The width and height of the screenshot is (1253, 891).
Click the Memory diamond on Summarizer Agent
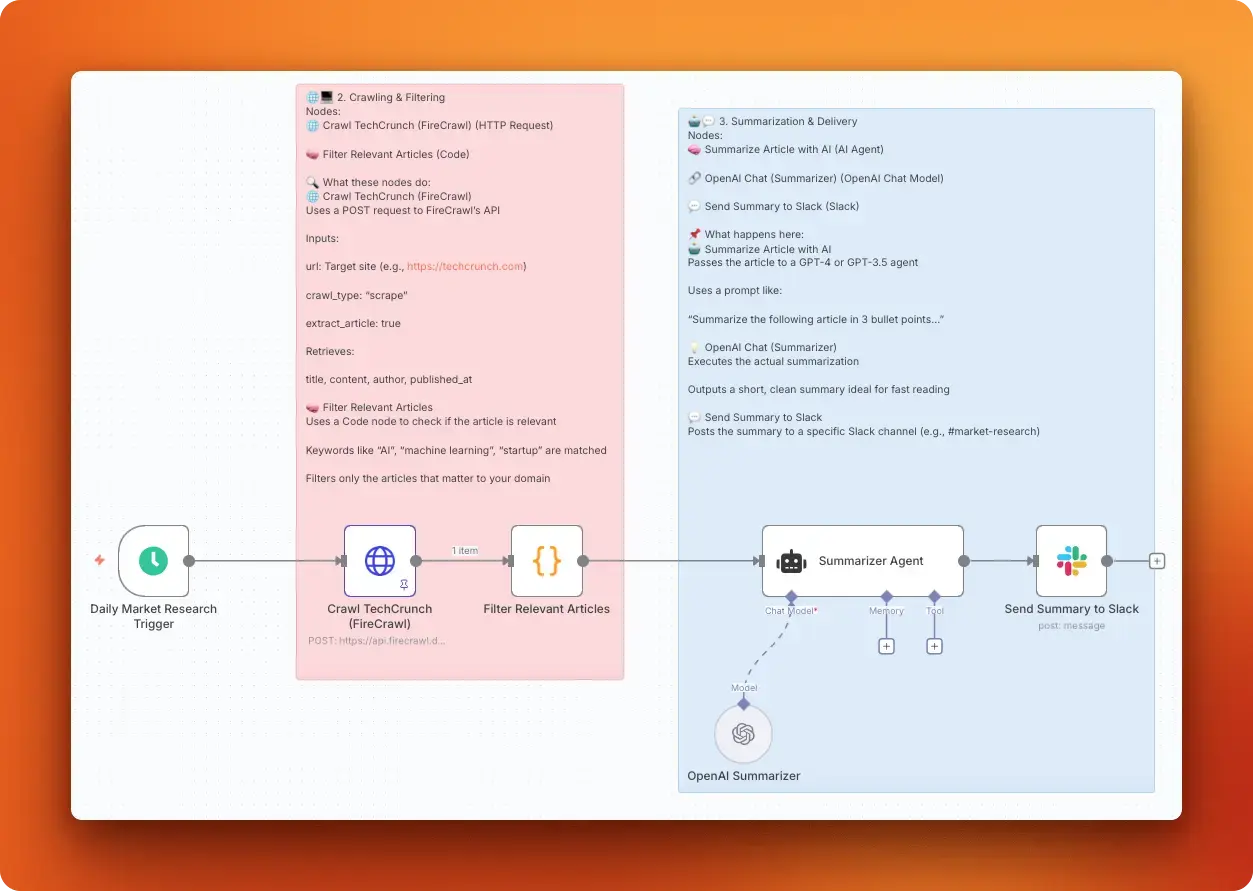click(x=887, y=596)
